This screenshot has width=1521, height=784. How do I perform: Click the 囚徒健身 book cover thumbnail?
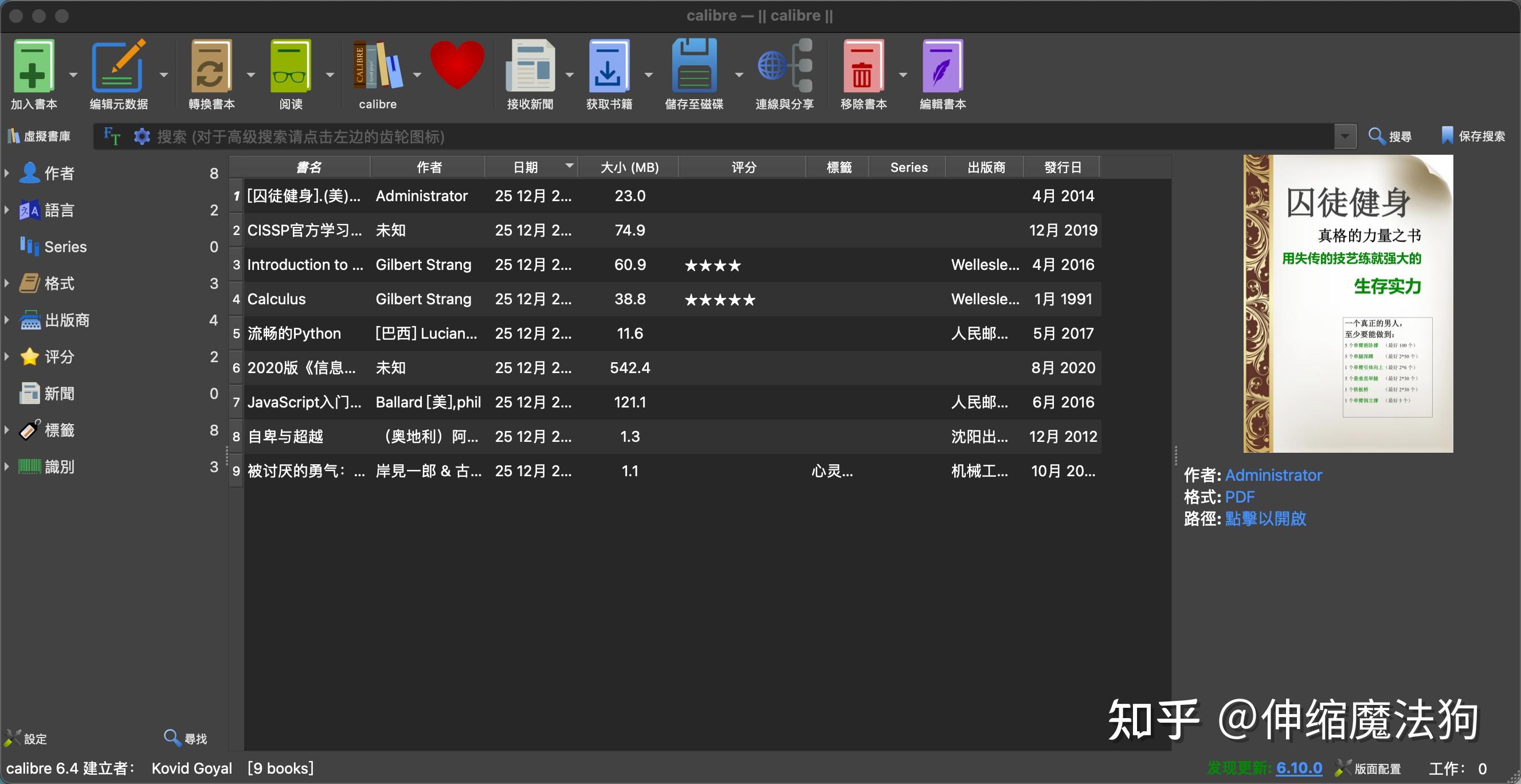click(x=1347, y=303)
